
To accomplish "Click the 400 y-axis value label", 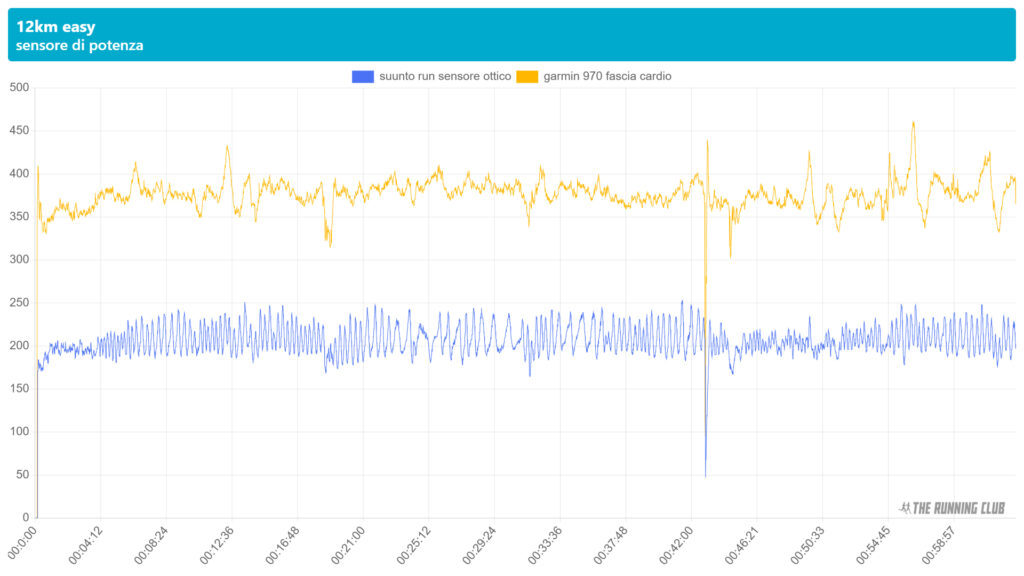I will click(x=18, y=174).
